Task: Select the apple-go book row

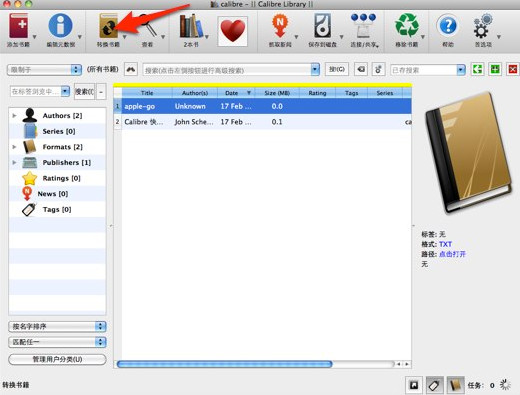Action: 263,106
